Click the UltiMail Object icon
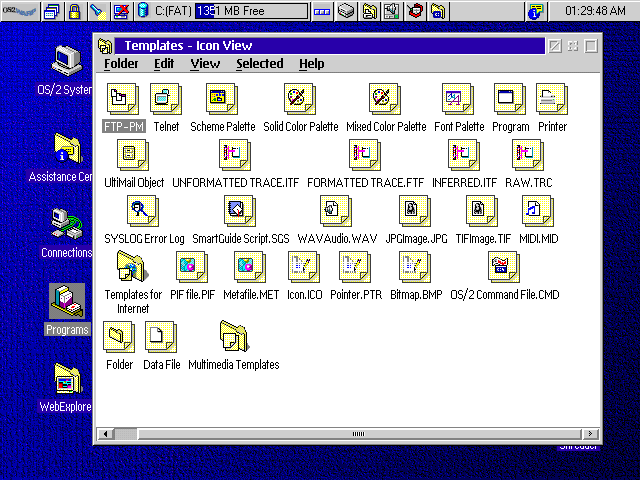 point(133,155)
